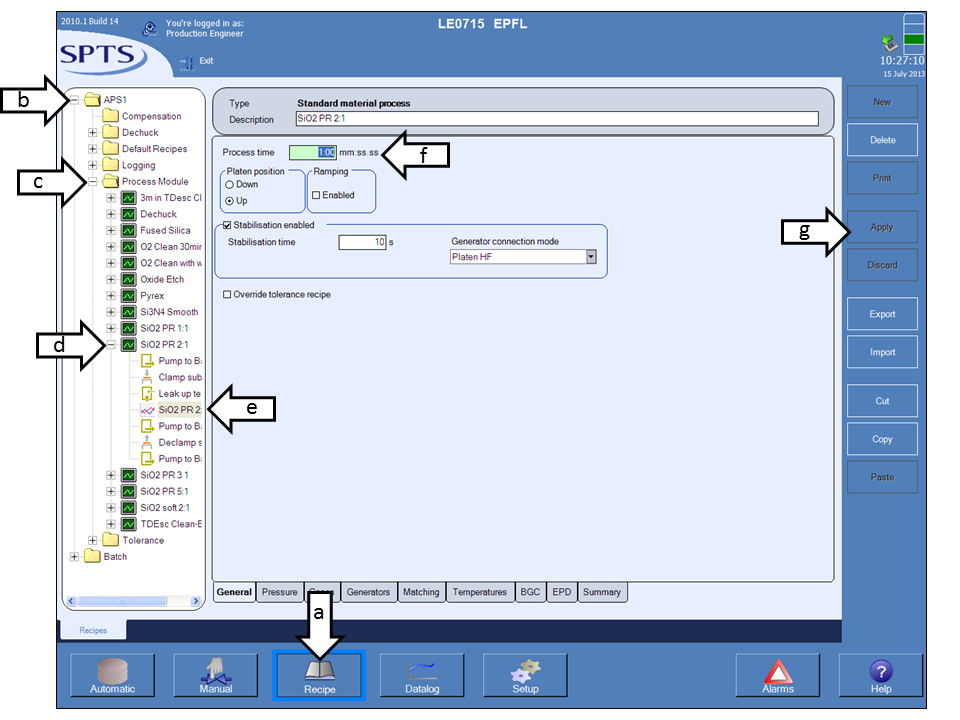Viewport: 960px width, 720px height.
Task: Open the Automatic mode wafer icon
Action: click(112, 672)
